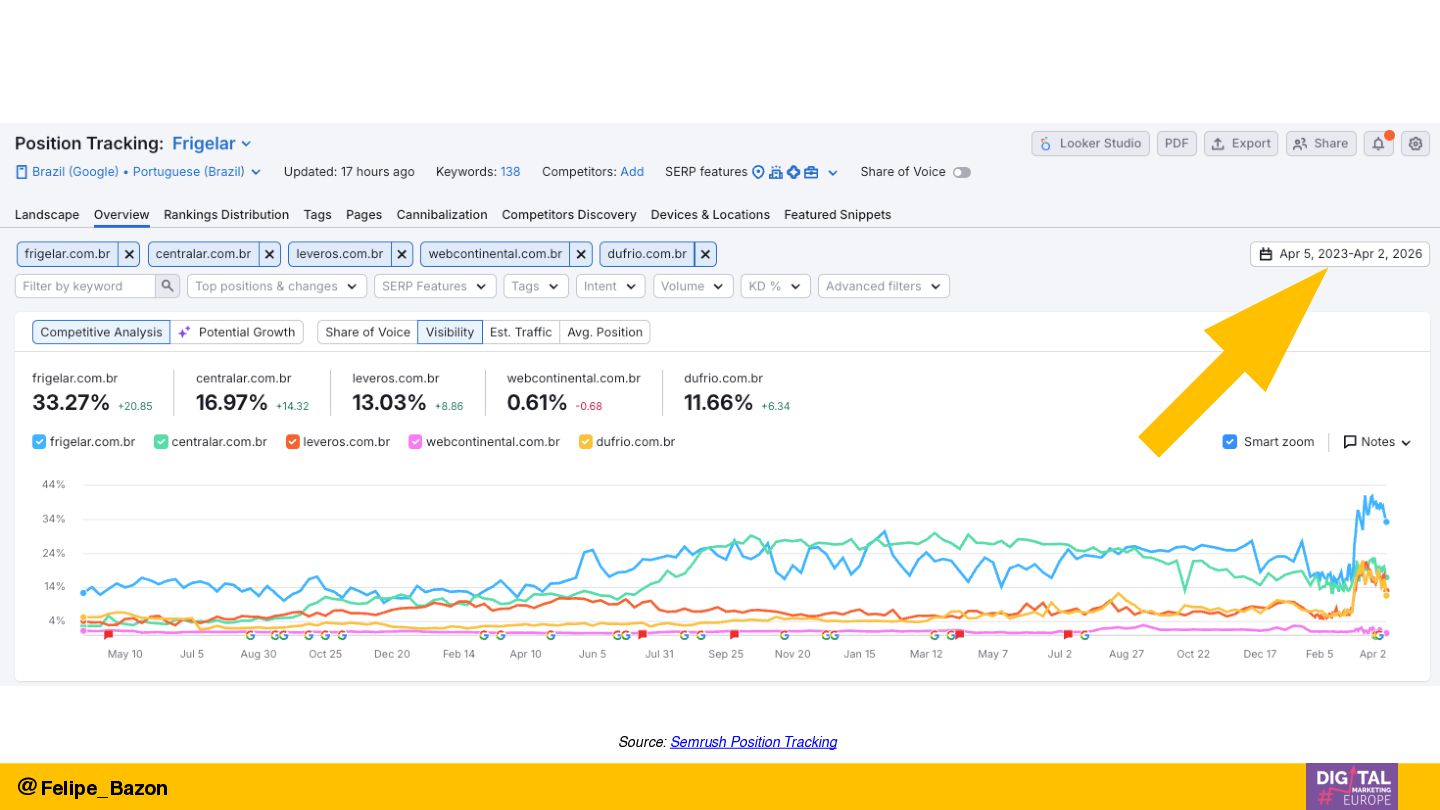Open the Semrush Position Tracking source link

tap(753, 742)
